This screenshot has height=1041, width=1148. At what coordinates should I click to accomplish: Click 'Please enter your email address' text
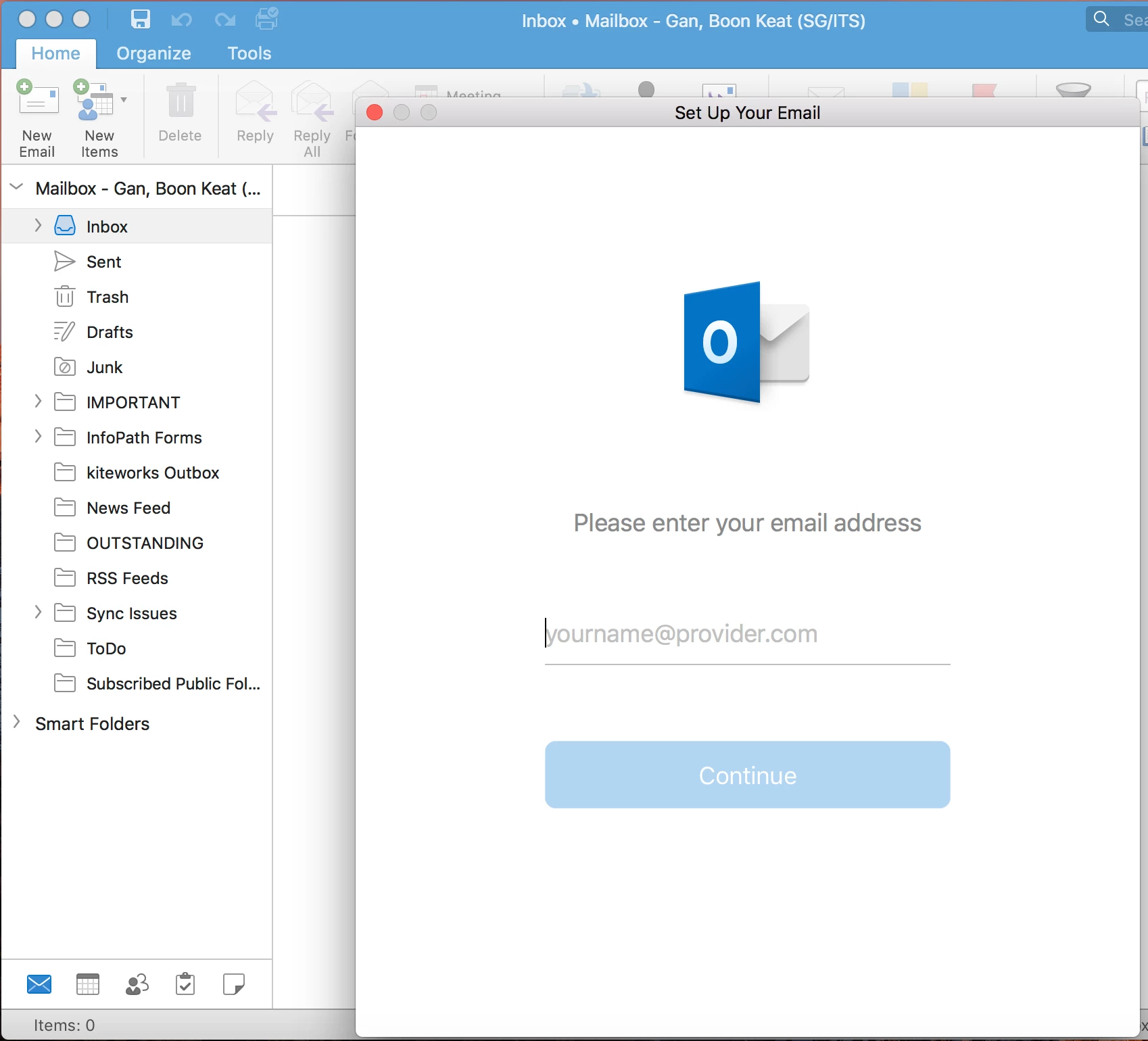coord(748,523)
